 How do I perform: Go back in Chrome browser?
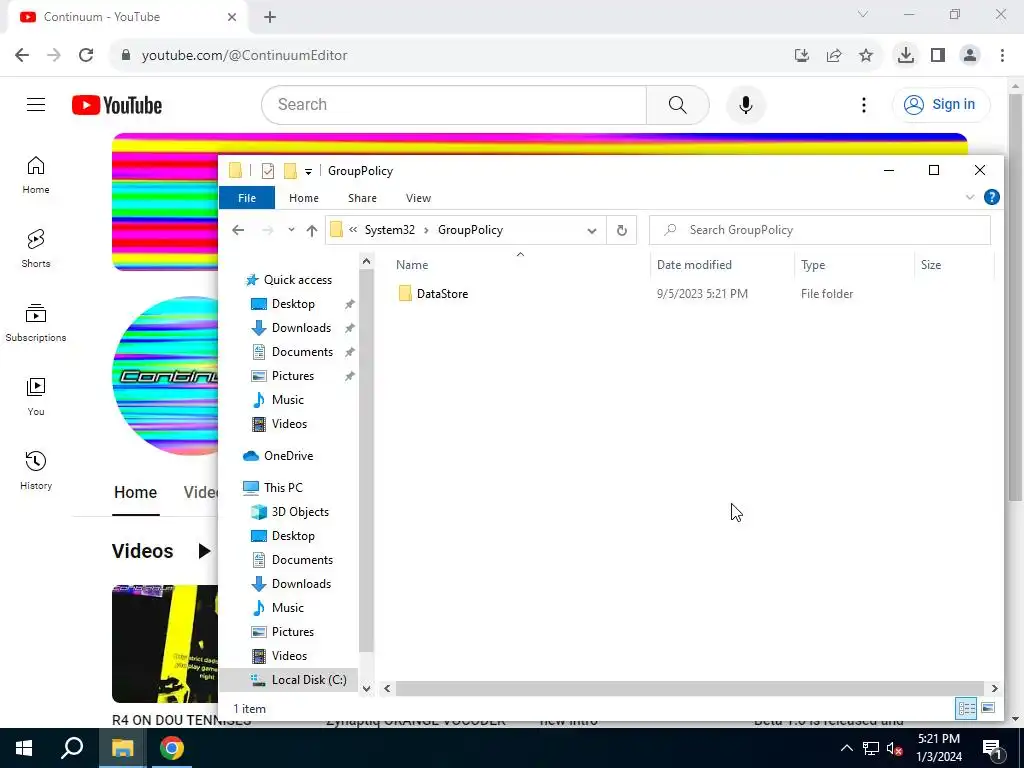22,56
